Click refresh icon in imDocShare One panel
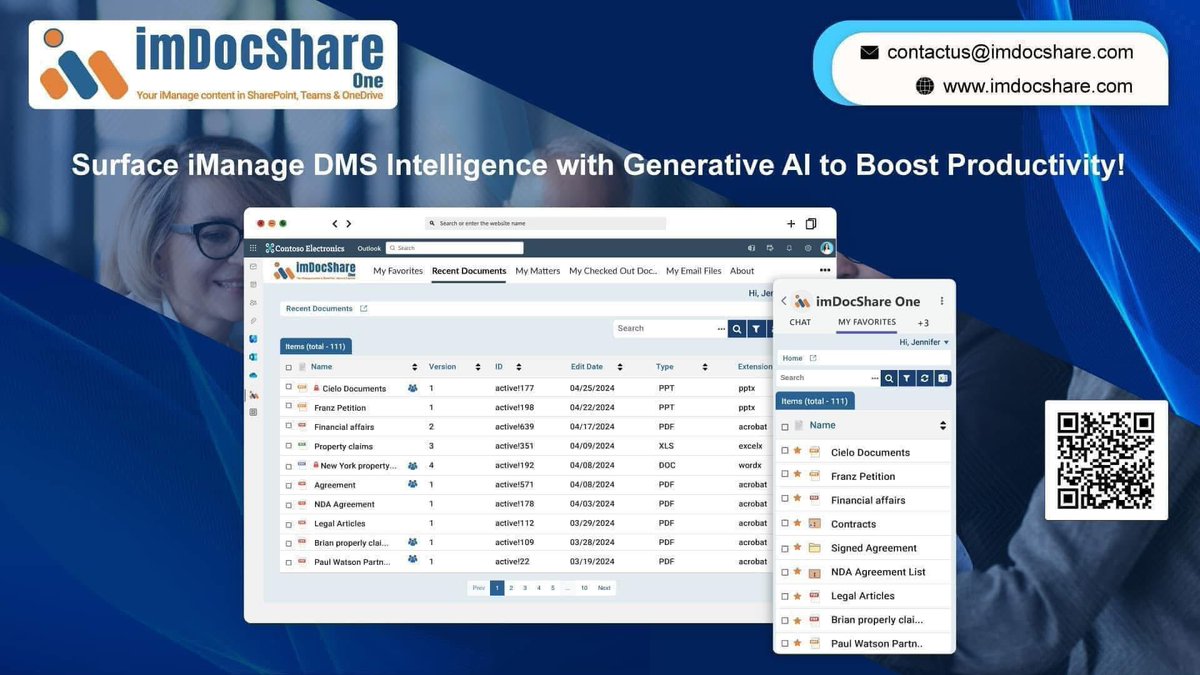The image size is (1200, 675). pos(925,378)
